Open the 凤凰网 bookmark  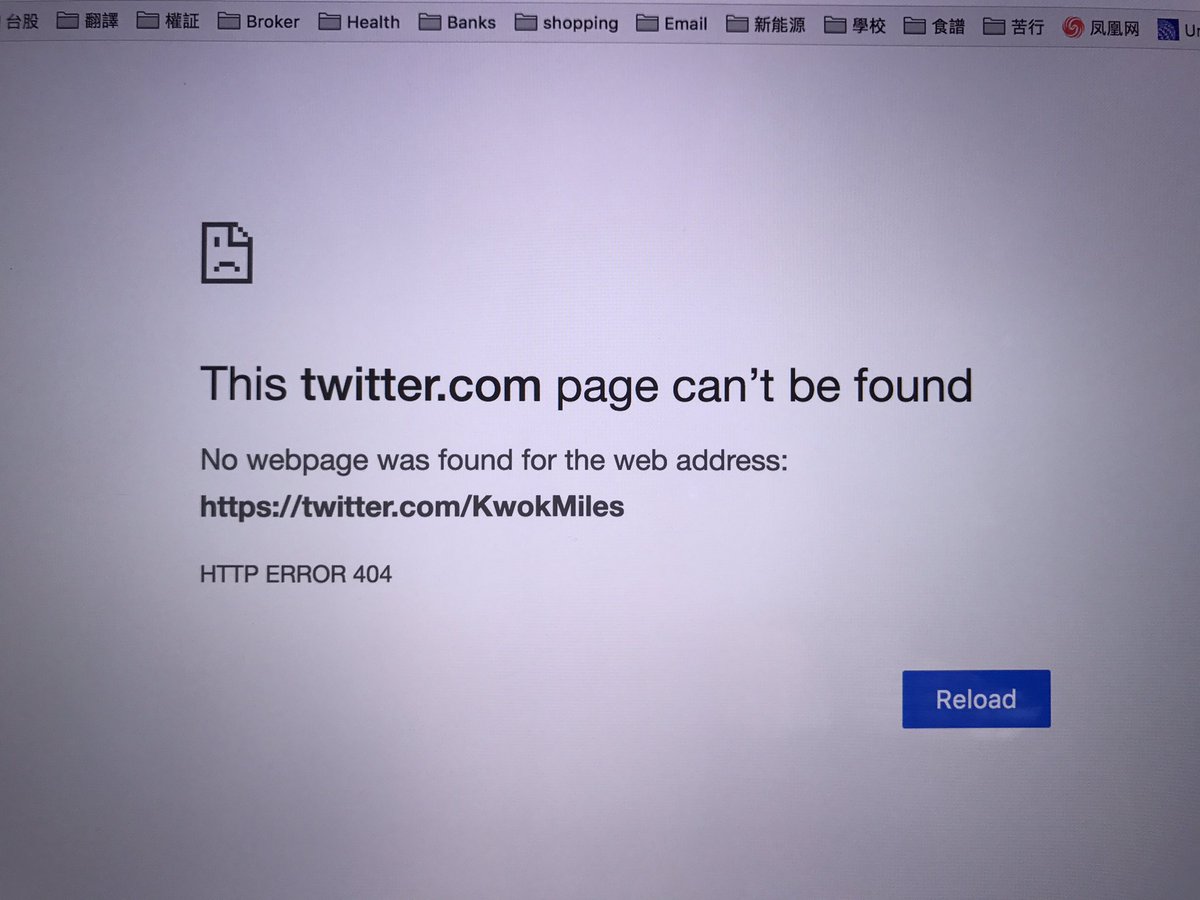(1101, 28)
